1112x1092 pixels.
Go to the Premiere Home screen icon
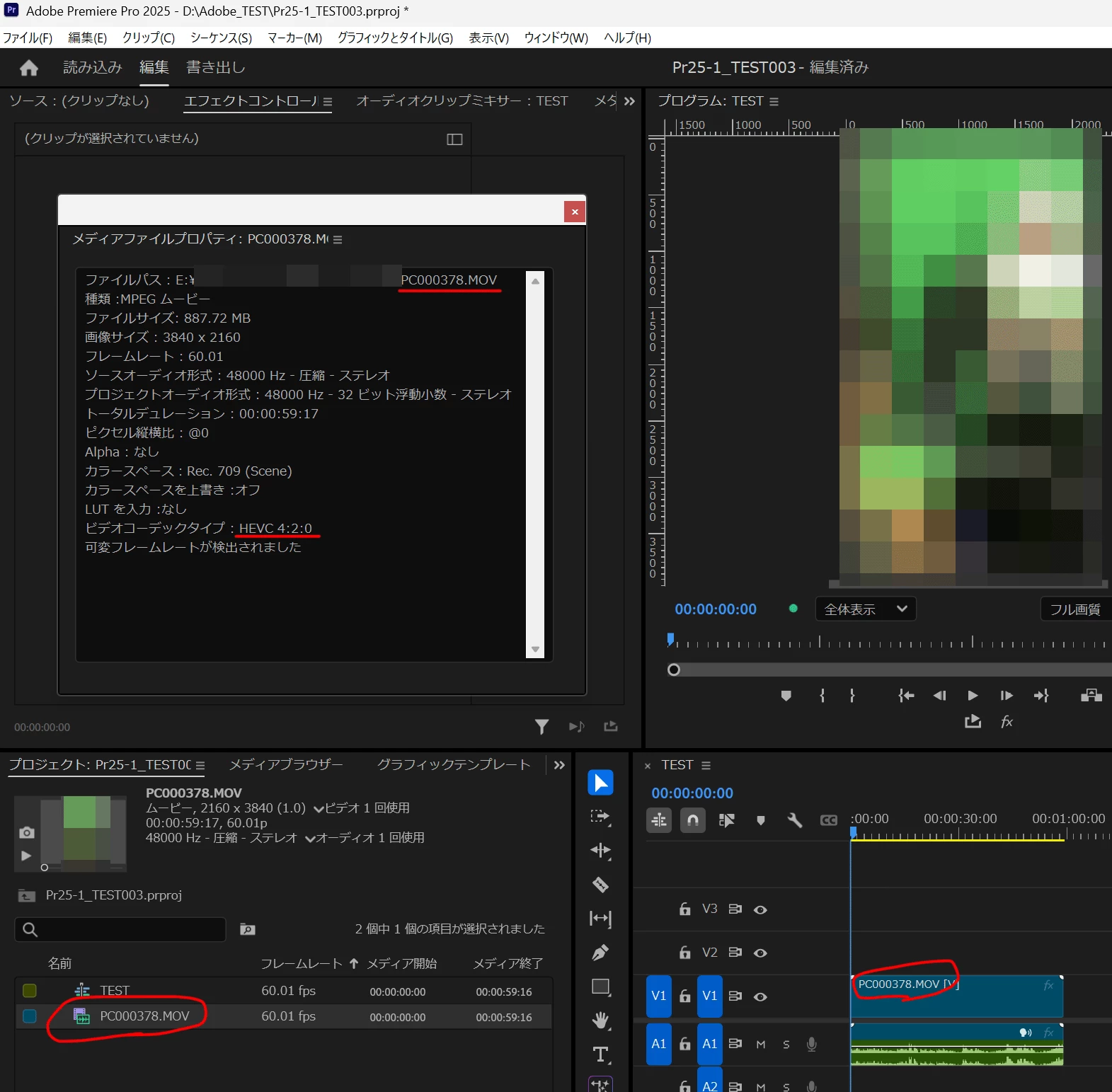click(29, 68)
